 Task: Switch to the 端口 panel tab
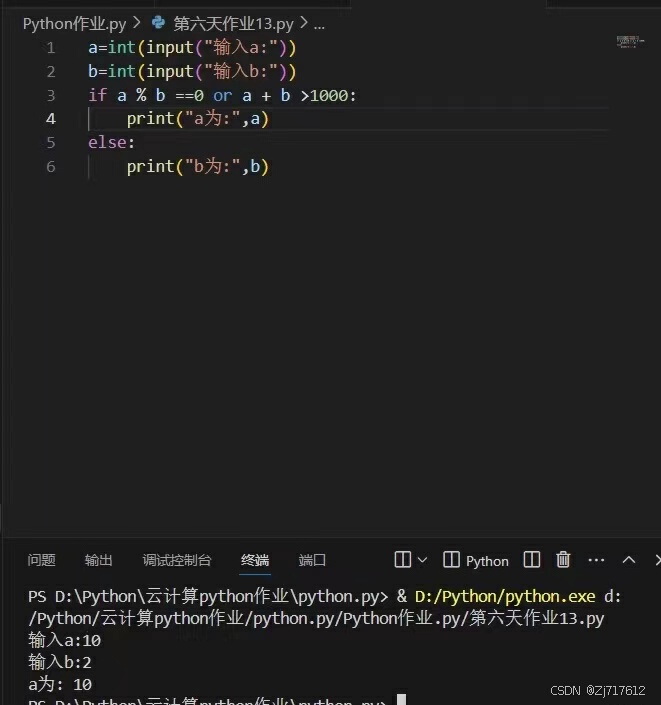pos(312,560)
